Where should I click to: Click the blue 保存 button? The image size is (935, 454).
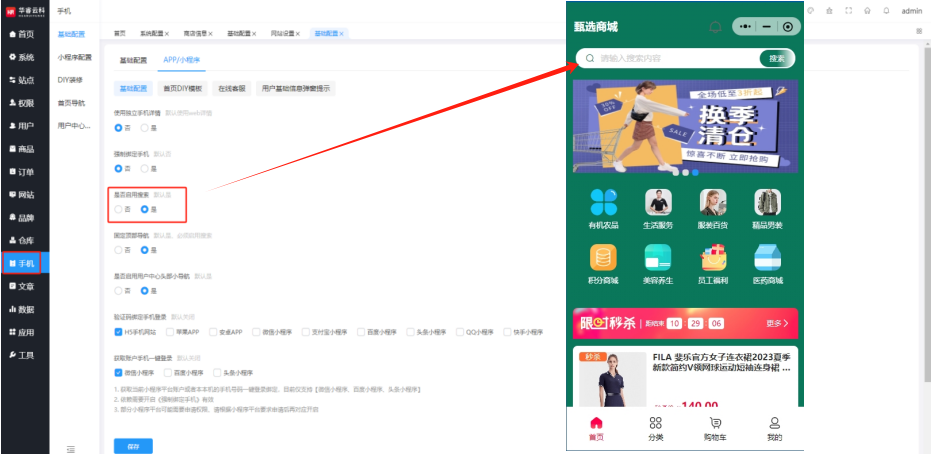[x=133, y=446]
